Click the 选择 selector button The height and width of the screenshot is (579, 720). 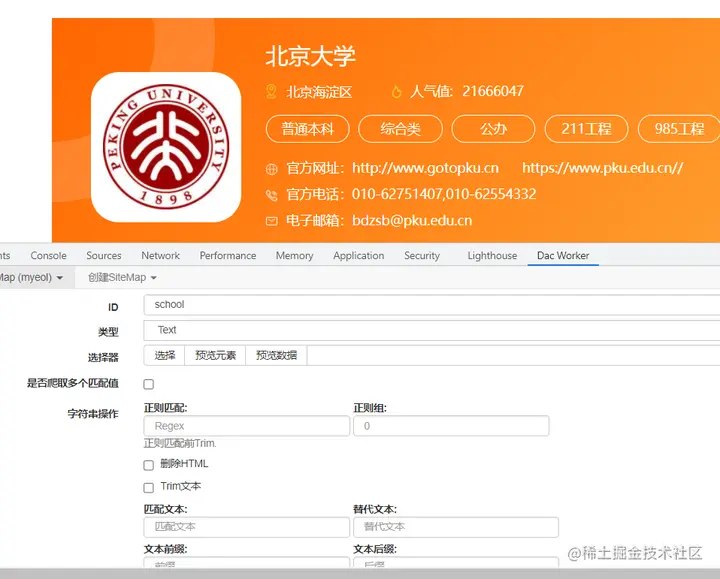point(164,355)
